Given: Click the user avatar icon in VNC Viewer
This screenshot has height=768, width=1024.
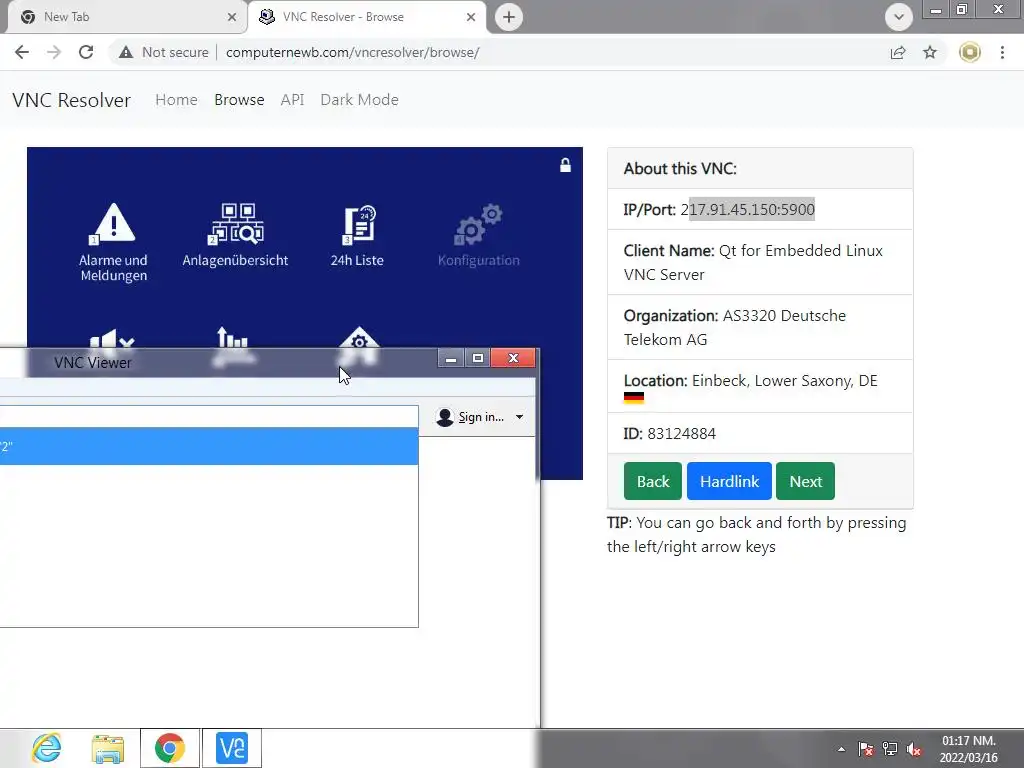Looking at the screenshot, I should tap(445, 417).
